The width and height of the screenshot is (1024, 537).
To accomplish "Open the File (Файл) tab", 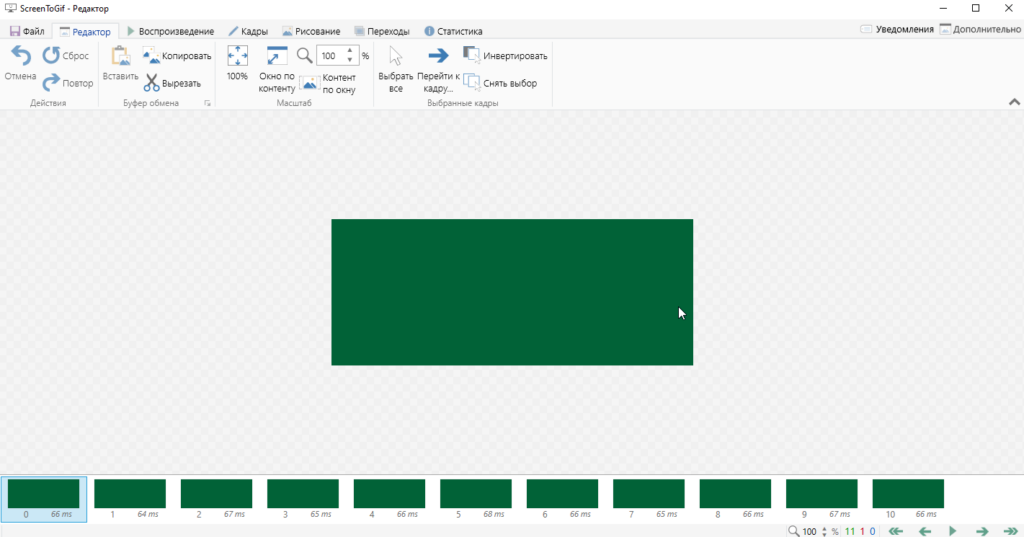I will pyautogui.click(x=27, y=31).
